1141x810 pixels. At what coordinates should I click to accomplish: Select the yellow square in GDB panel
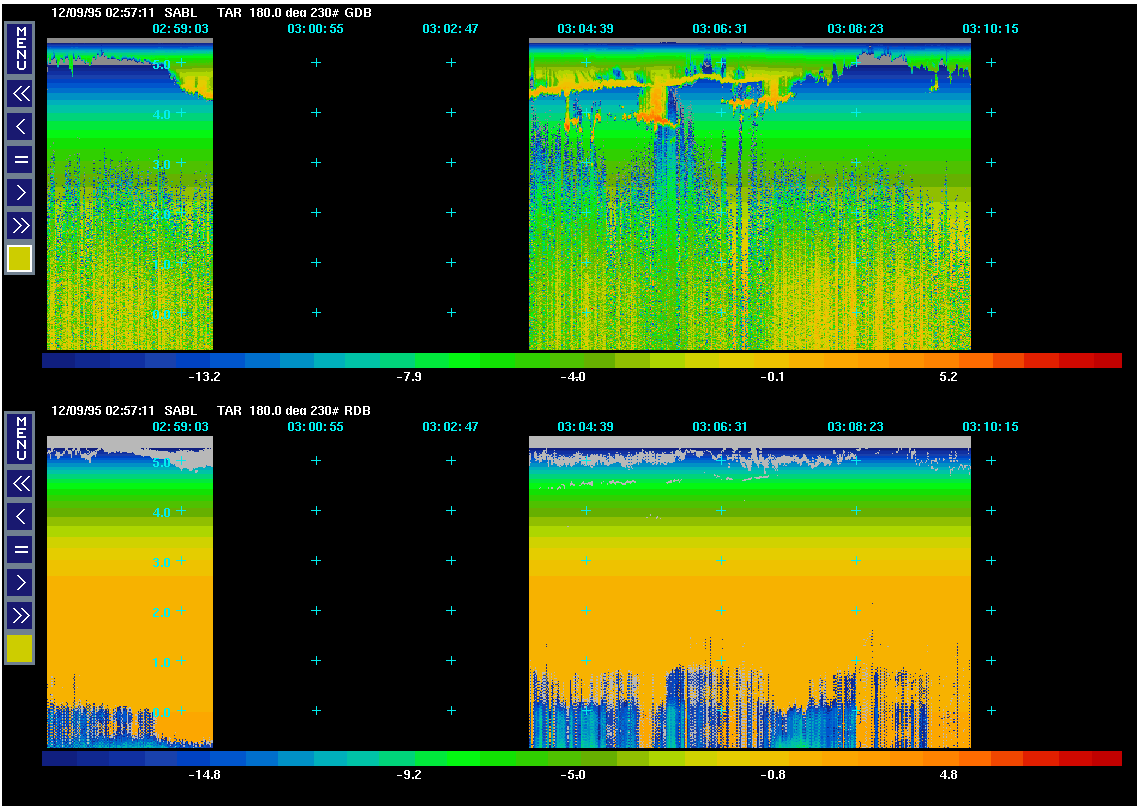click(20, 259)
